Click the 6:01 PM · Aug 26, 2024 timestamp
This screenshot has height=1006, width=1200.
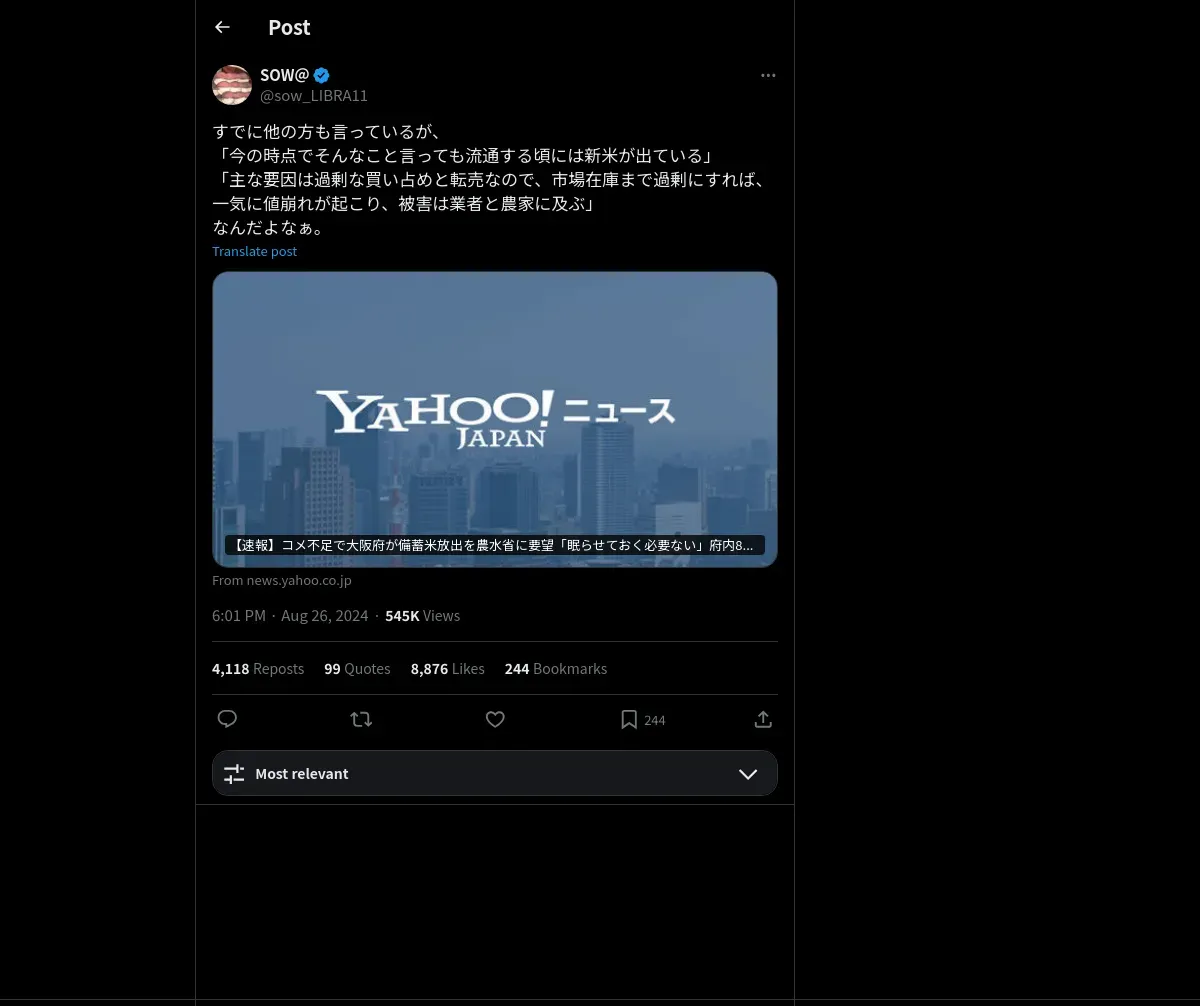(290, 616)
